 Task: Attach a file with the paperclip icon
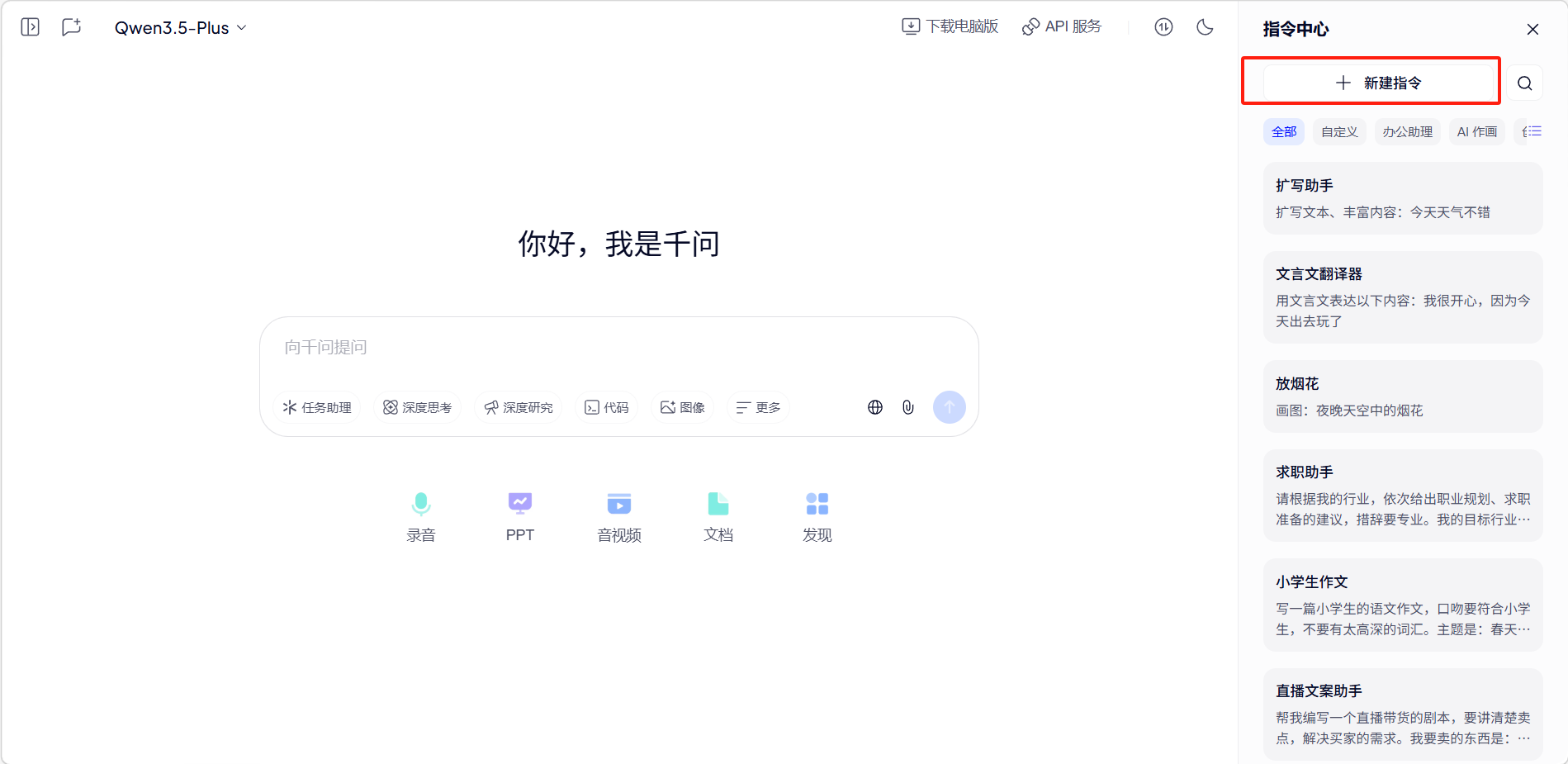tap(908, 407)
